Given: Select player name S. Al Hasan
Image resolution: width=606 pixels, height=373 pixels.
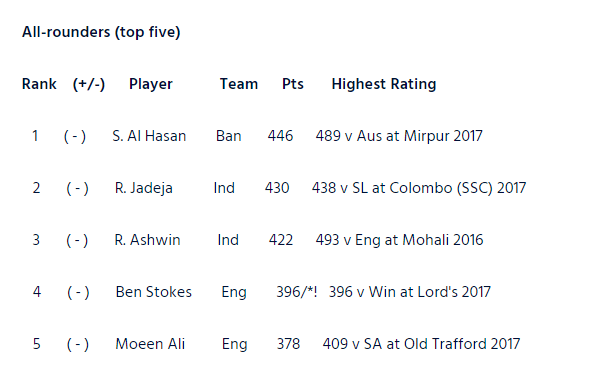Looking at the screenshot, I should click(149, 136).
